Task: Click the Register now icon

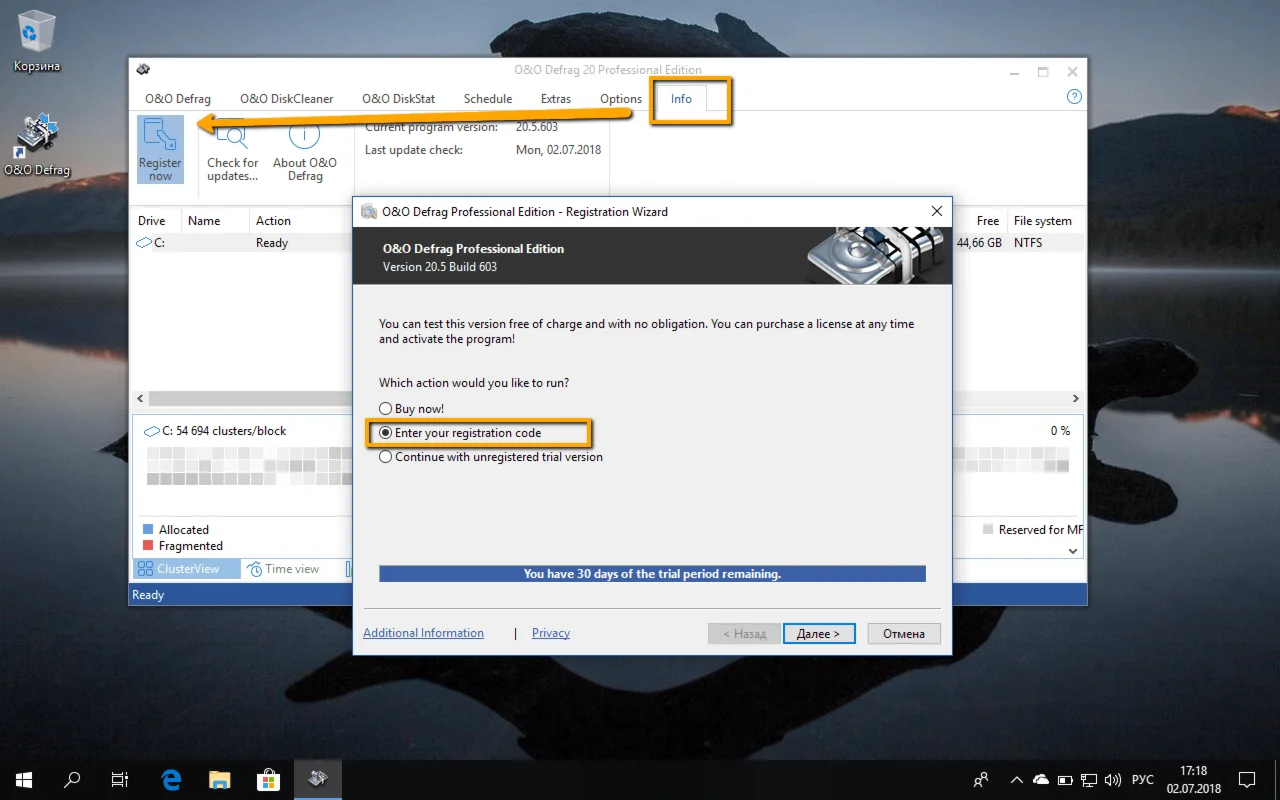Action: point(160,149)
